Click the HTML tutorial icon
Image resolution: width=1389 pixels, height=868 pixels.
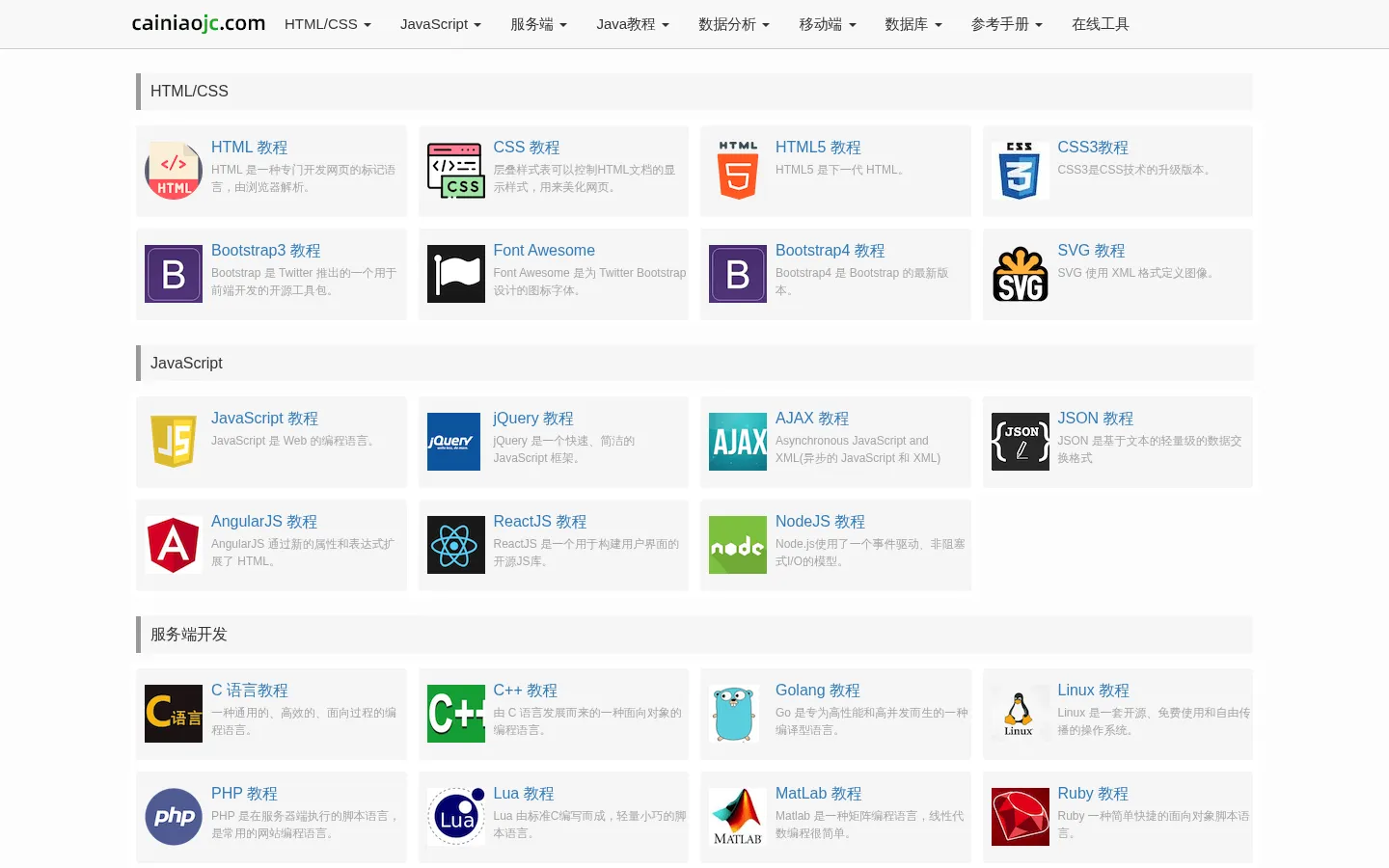coord(174,171)
